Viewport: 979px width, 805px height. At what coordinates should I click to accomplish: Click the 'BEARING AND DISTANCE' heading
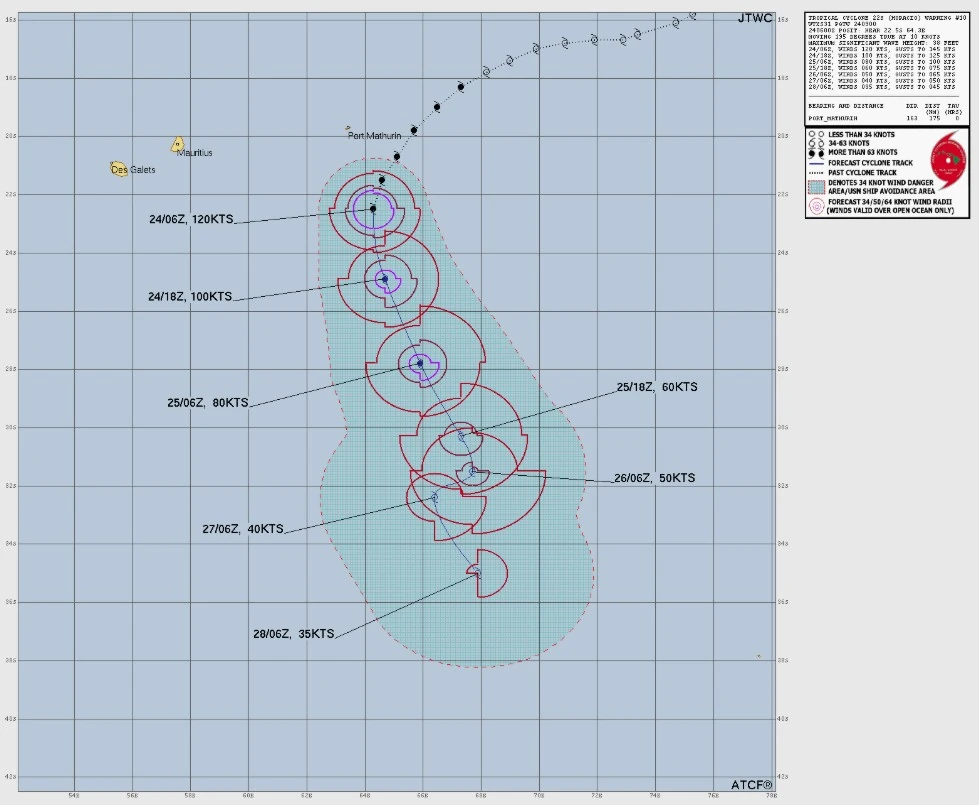pos(845,106)
